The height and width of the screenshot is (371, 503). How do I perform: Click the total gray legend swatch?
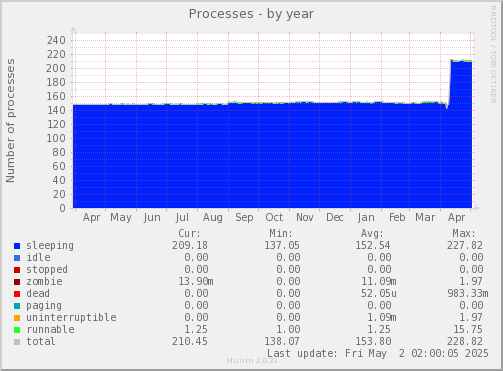tap(17, 342)
